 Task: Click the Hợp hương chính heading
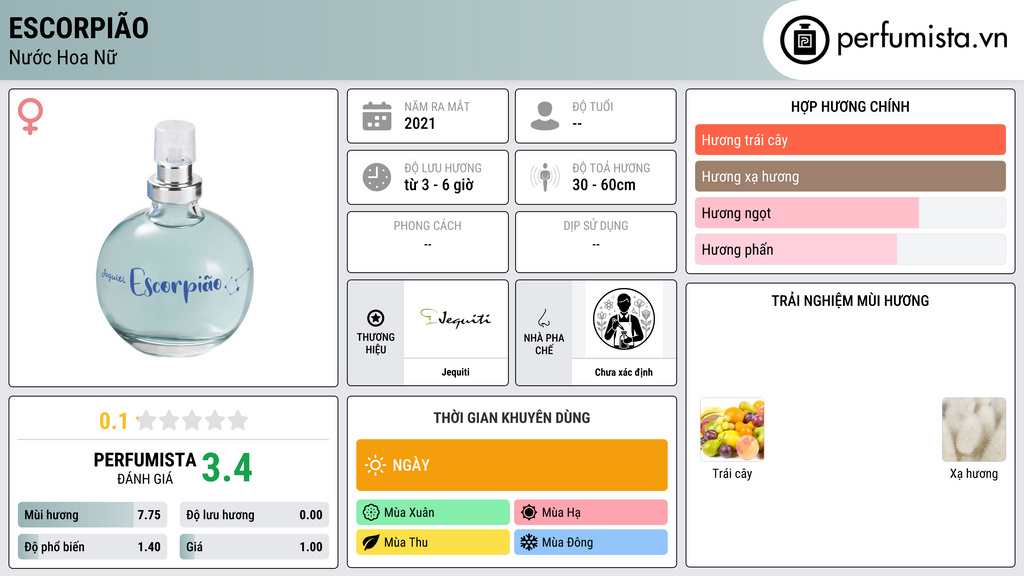pyautogui.click(x=850, y=106)
